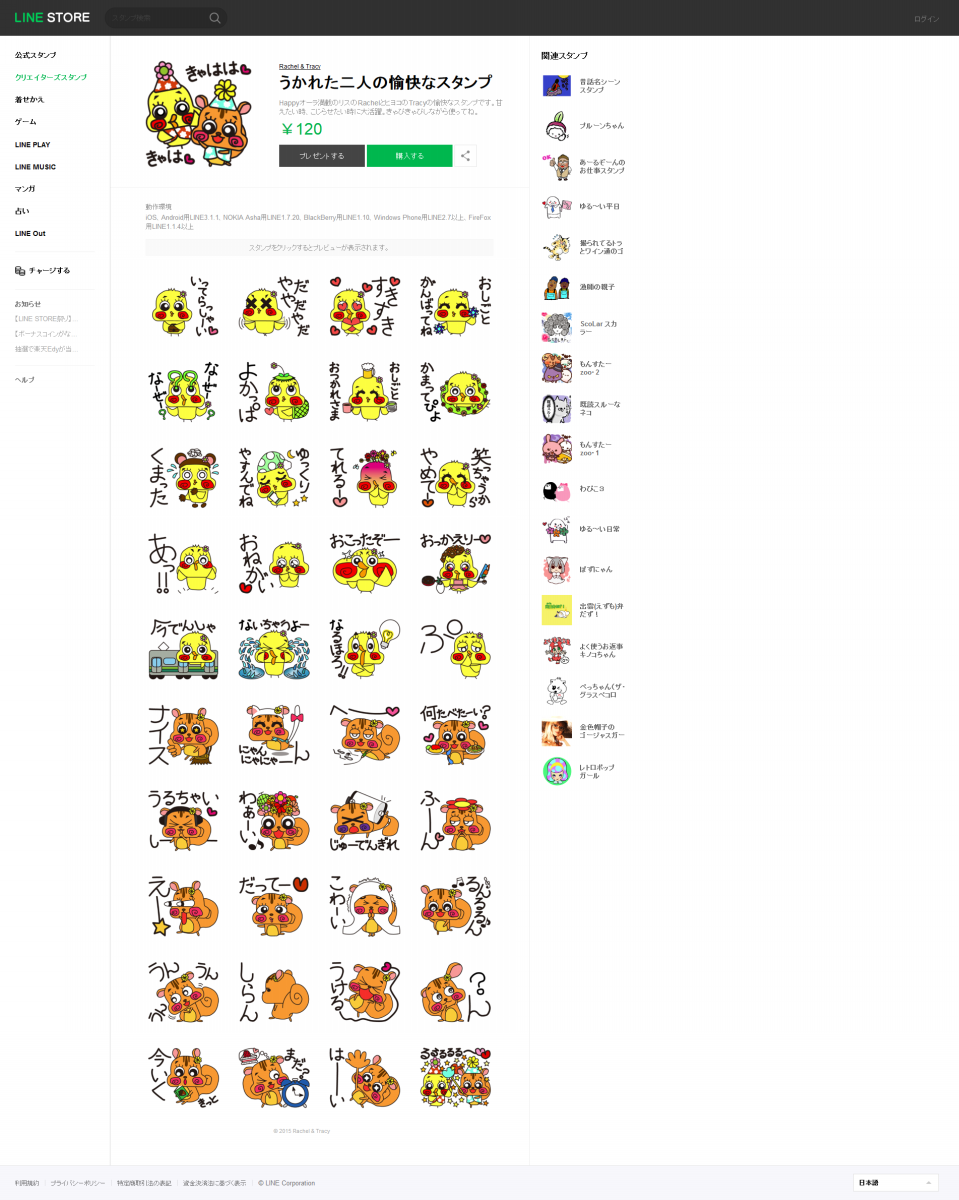Open the Rachel & Tracy creator link
Image resolution: width=959 pixels, height=1200 pixels.
point(300,66)
